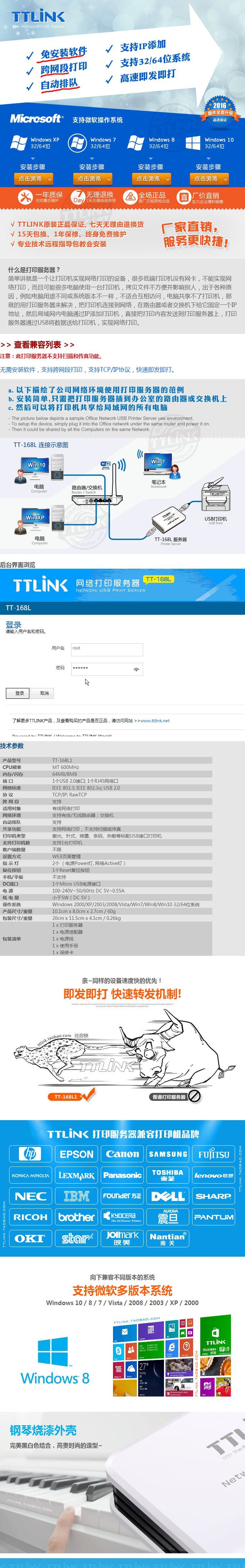Click the SAMSUNG brand logo
The image size is (245, 1568).
(x=168, y=1154)
